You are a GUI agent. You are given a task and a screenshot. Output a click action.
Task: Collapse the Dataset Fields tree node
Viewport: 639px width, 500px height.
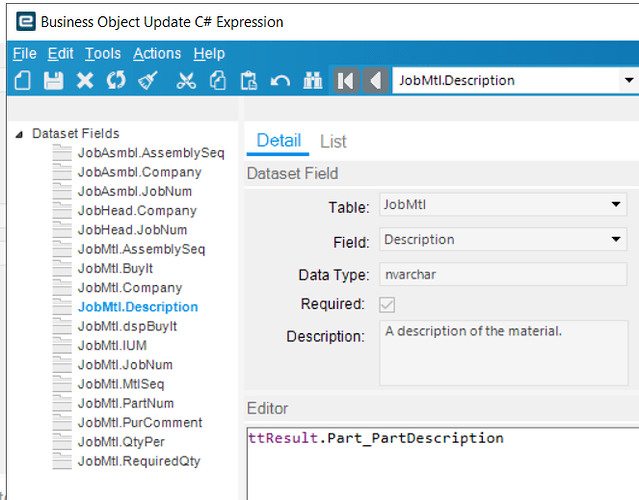[x=20, y=134]
